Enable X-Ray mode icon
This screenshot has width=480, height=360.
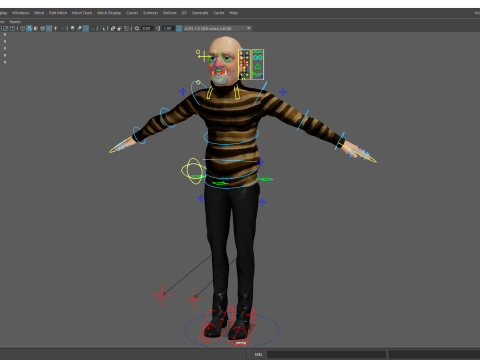click(113, 29)
